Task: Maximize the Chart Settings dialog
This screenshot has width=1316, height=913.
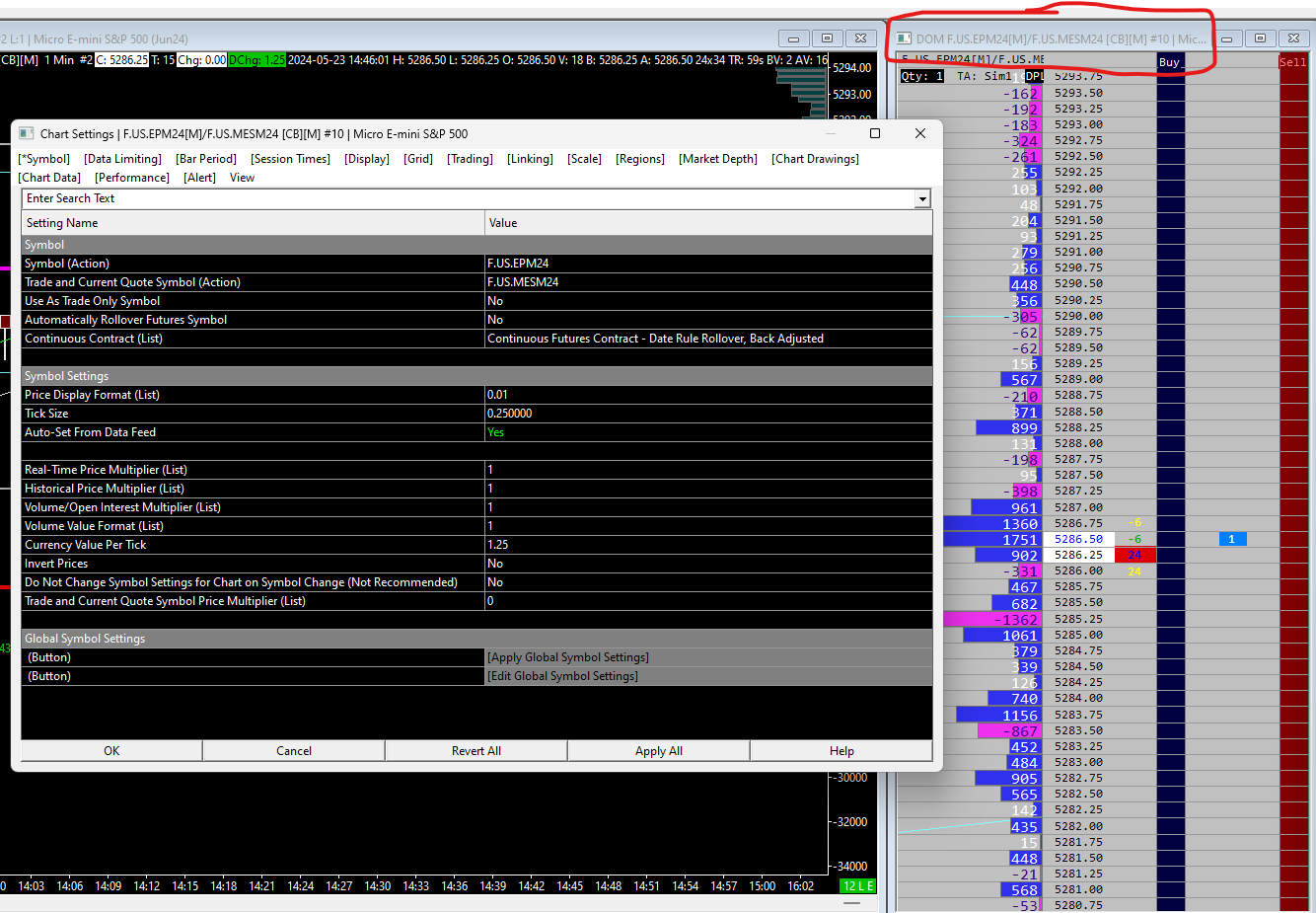Action: [874, 133]
